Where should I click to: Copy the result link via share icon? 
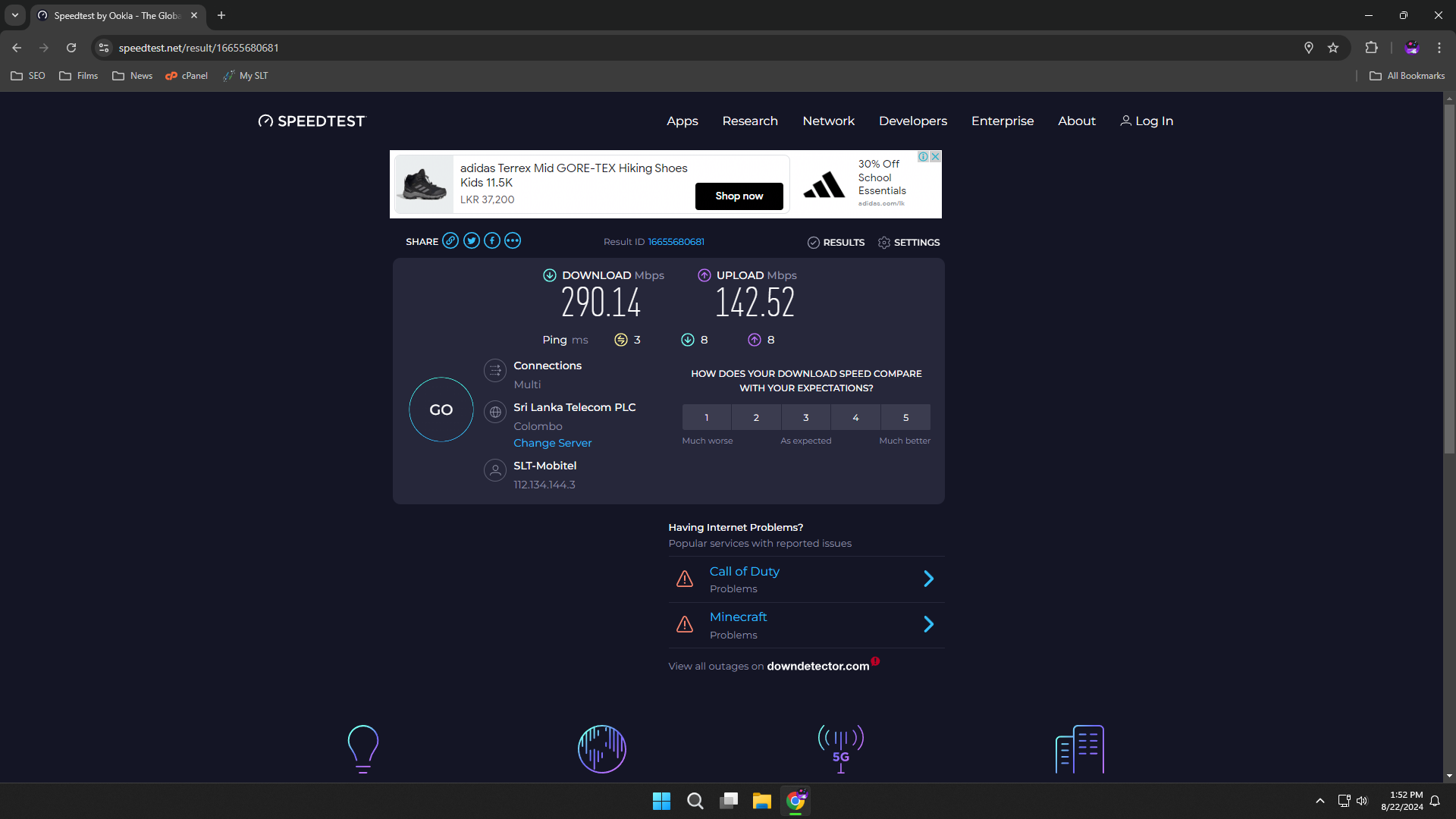point(450,241)
